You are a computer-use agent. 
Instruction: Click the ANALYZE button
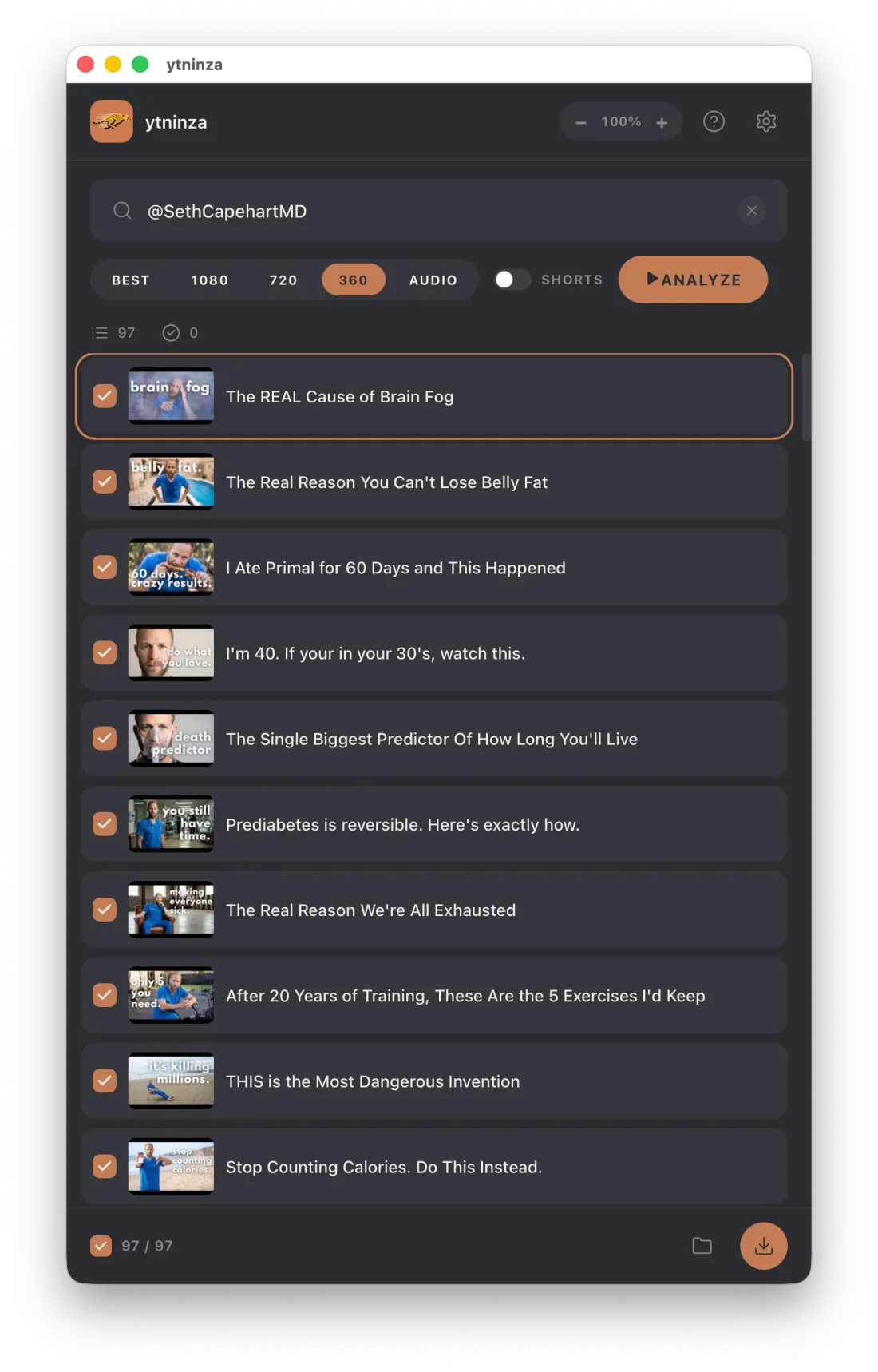click(693, 280)
